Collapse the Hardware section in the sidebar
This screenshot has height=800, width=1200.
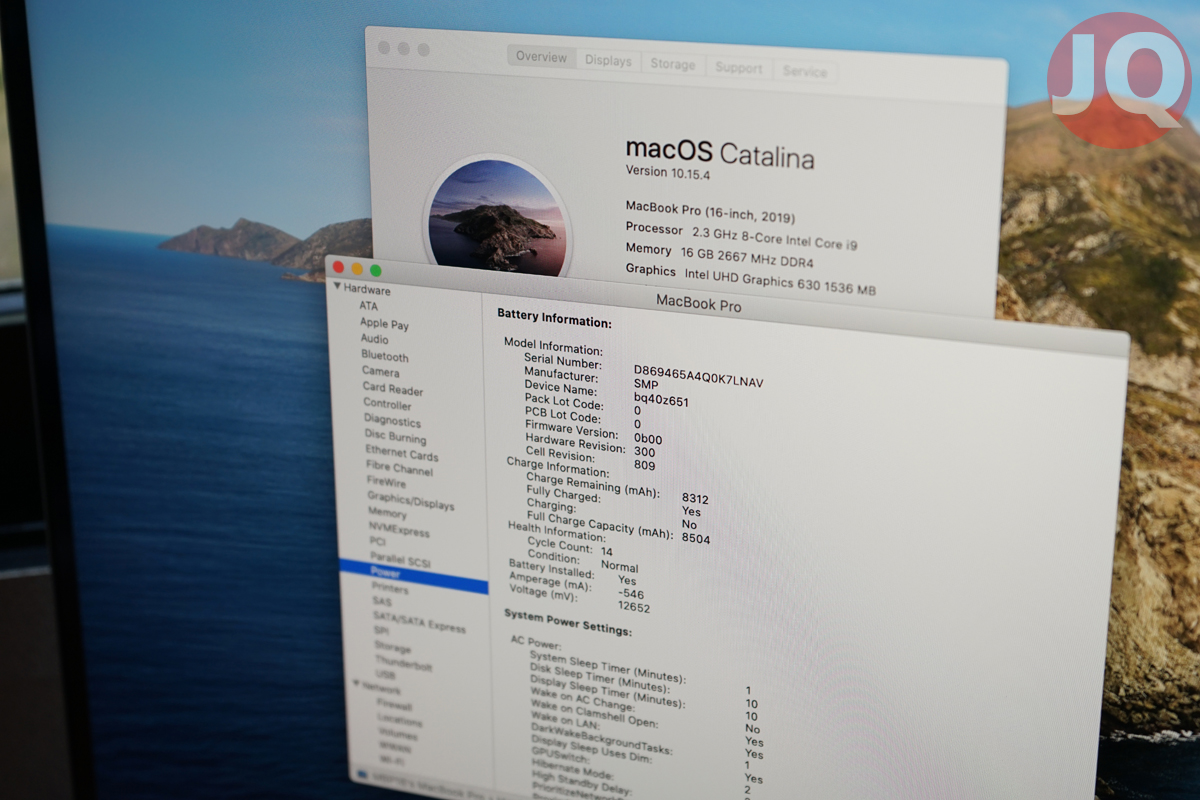click(337, 288)
